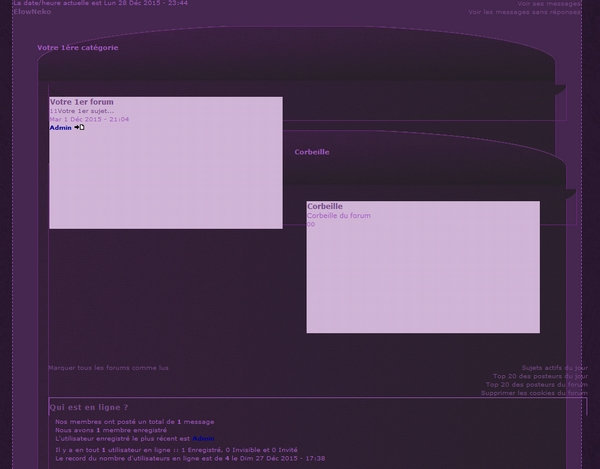
Task: Click 'Voir les messages sans réponses'
Action: [x=525, y=12]
